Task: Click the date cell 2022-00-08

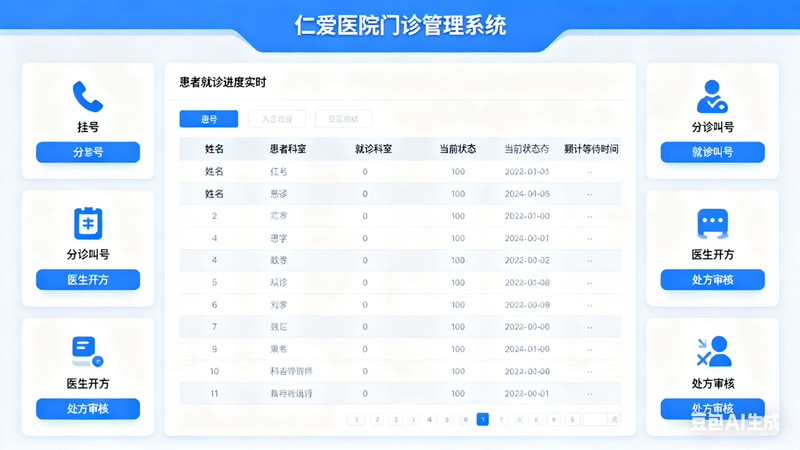Action: coord(527,283)
